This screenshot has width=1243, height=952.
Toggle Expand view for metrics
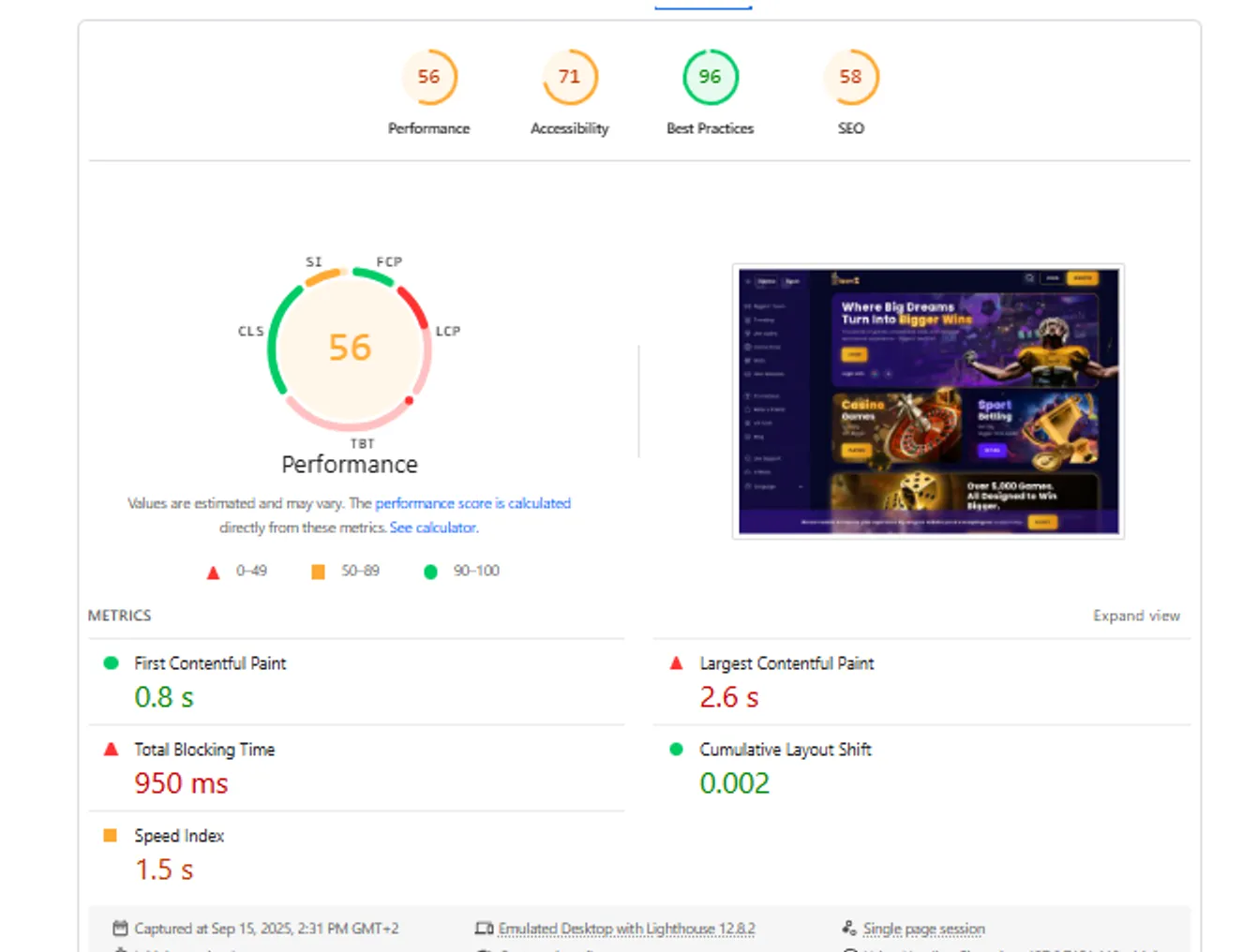click(1135, 616)
